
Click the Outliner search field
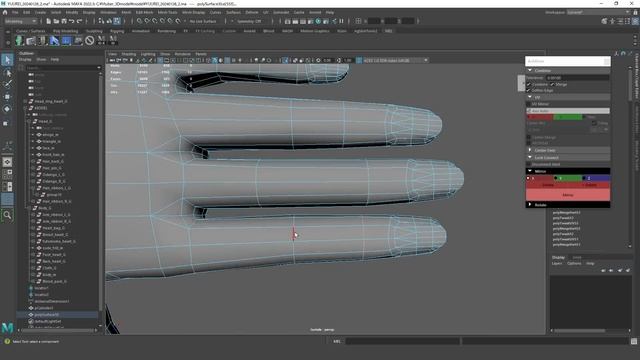tap(62, 67)
